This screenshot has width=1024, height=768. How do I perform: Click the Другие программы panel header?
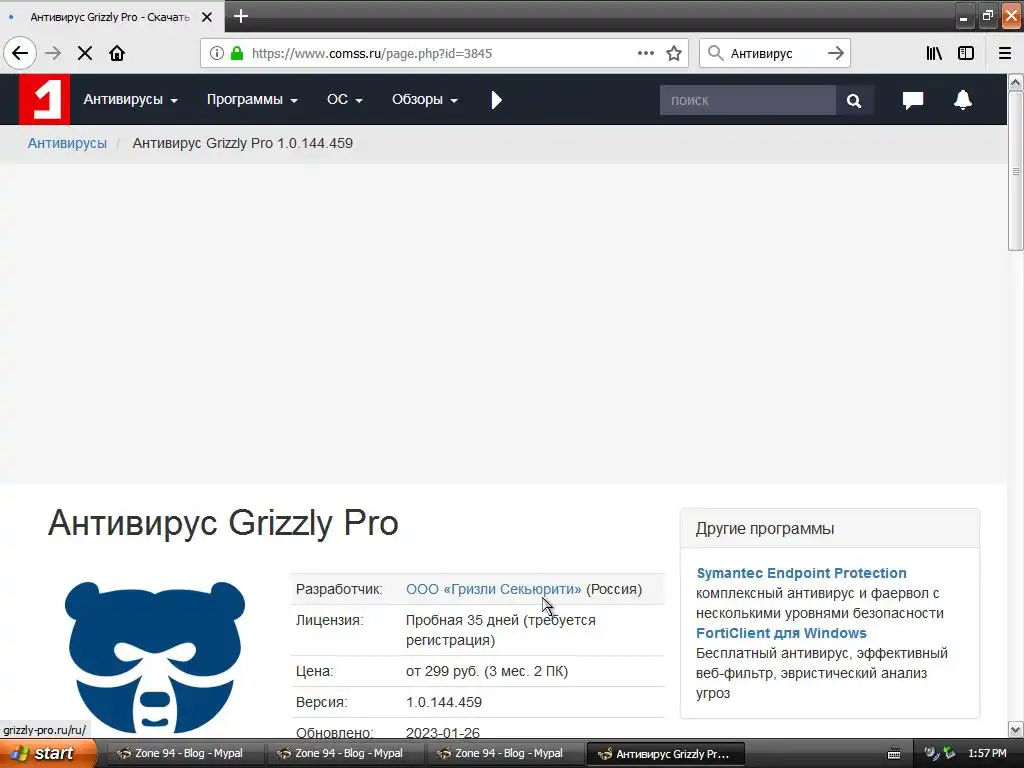click(x=829, y=528)
